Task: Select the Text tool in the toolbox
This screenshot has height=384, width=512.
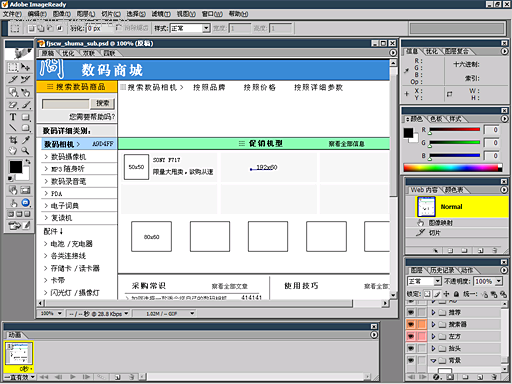Action: click(13, 117)
